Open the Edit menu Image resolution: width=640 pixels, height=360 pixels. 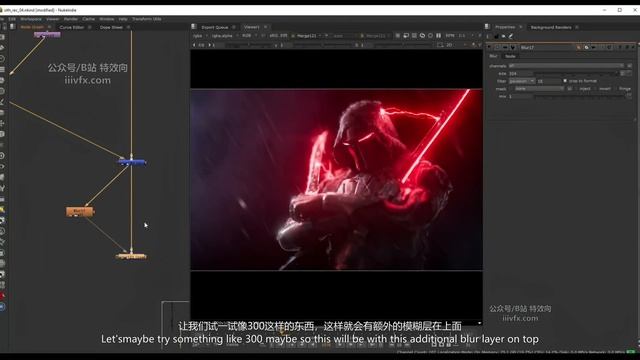12,19
